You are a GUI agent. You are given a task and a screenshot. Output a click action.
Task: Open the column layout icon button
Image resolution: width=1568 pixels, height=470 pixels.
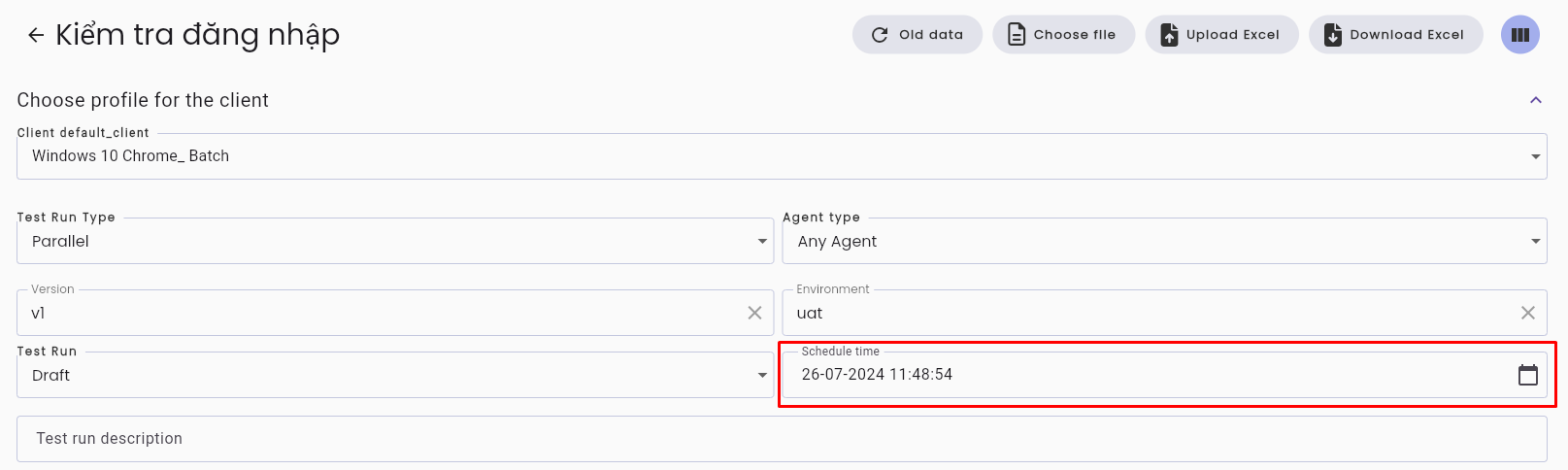(x=1520, y=35)
